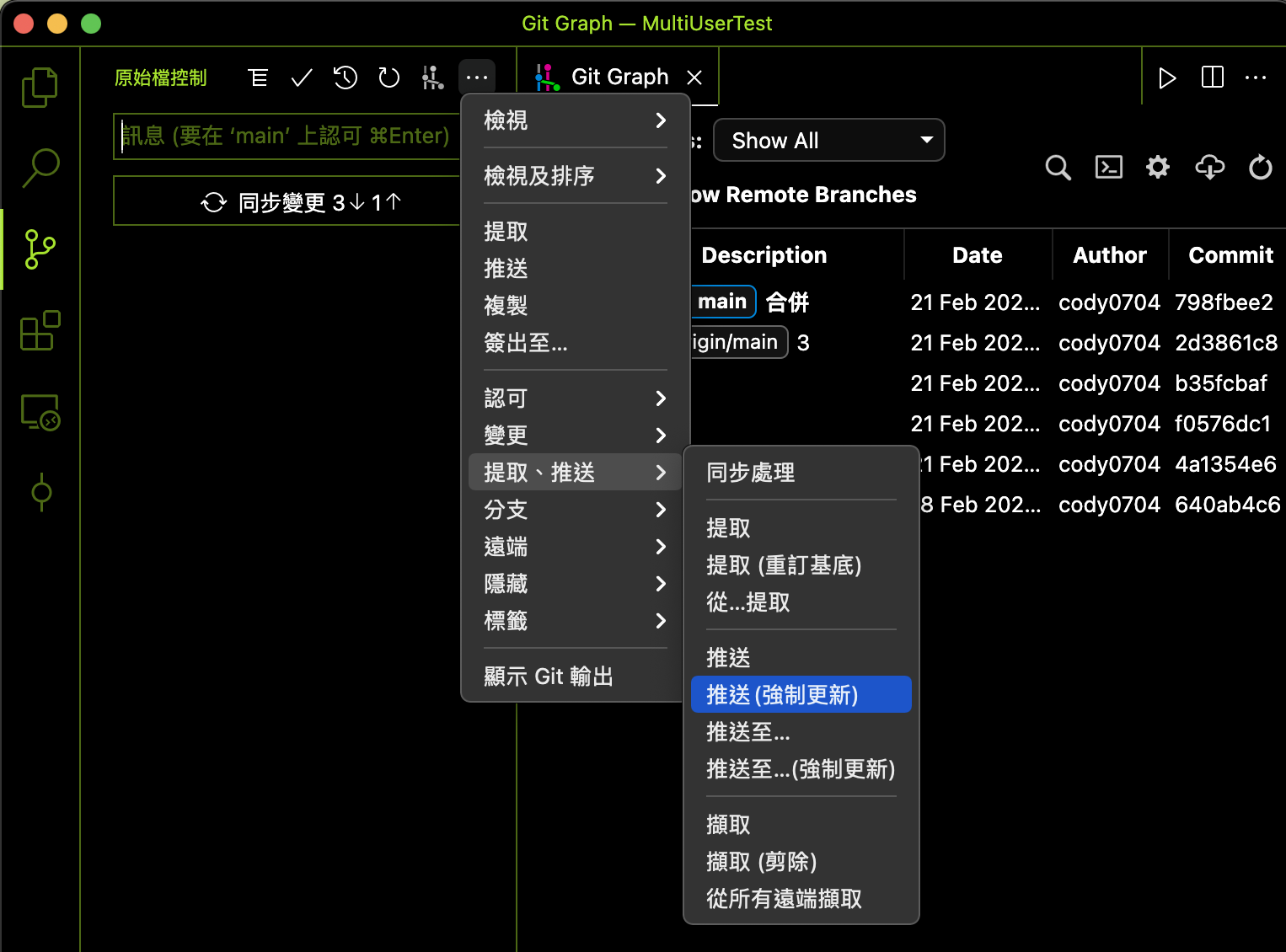1286x952 pixels.
Task: Click the Date column header
Action: 978,255
